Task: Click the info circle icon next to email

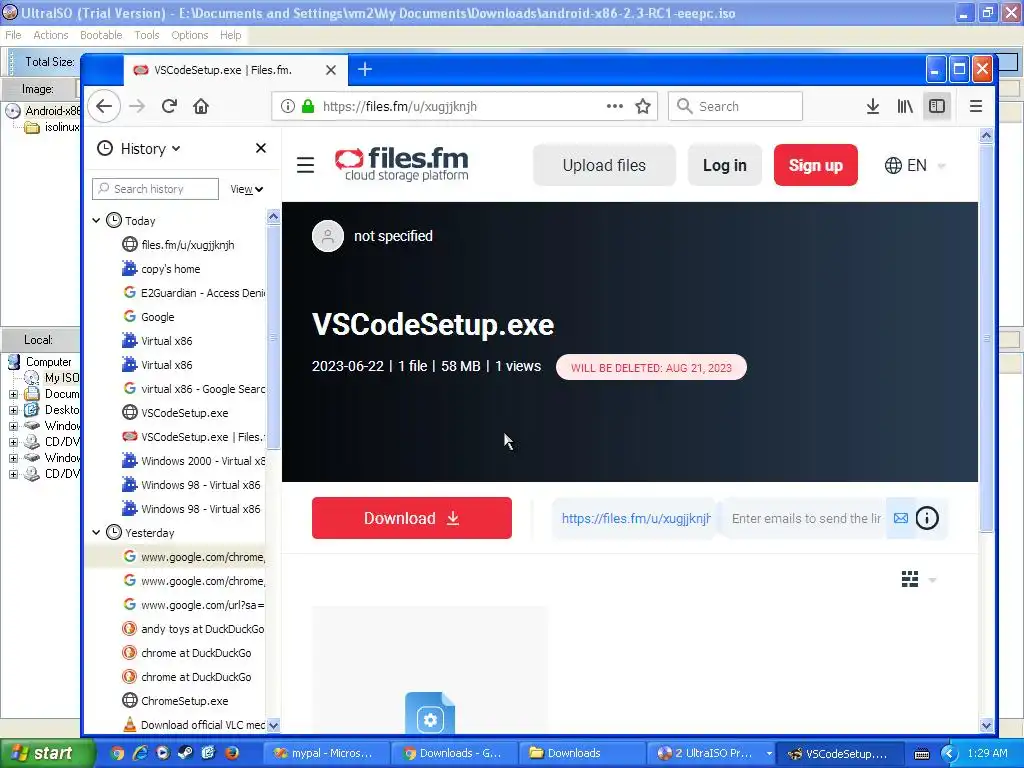Action: [927, 518]
